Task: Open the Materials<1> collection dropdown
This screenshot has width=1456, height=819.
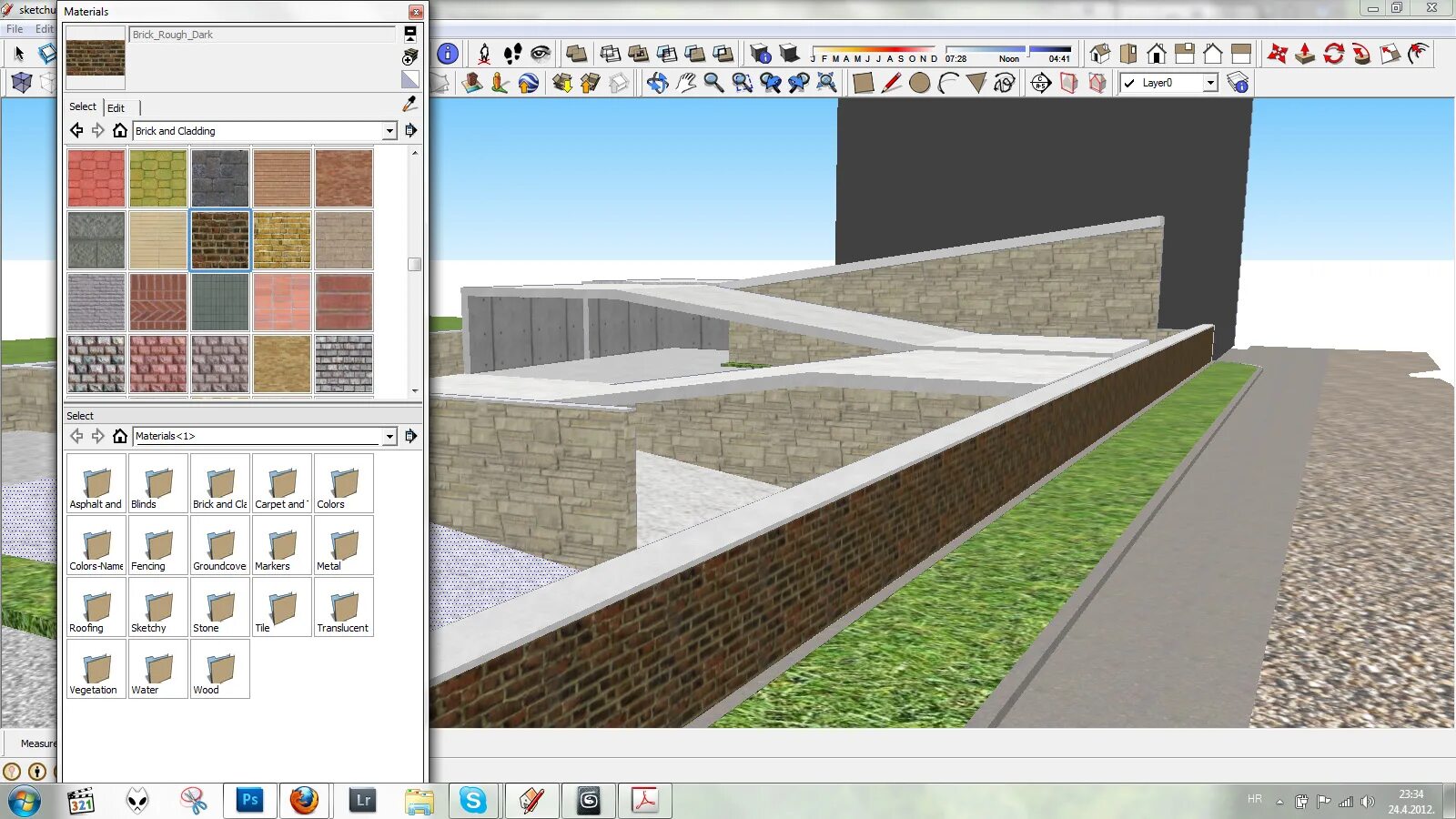Action: pos(389,437)
